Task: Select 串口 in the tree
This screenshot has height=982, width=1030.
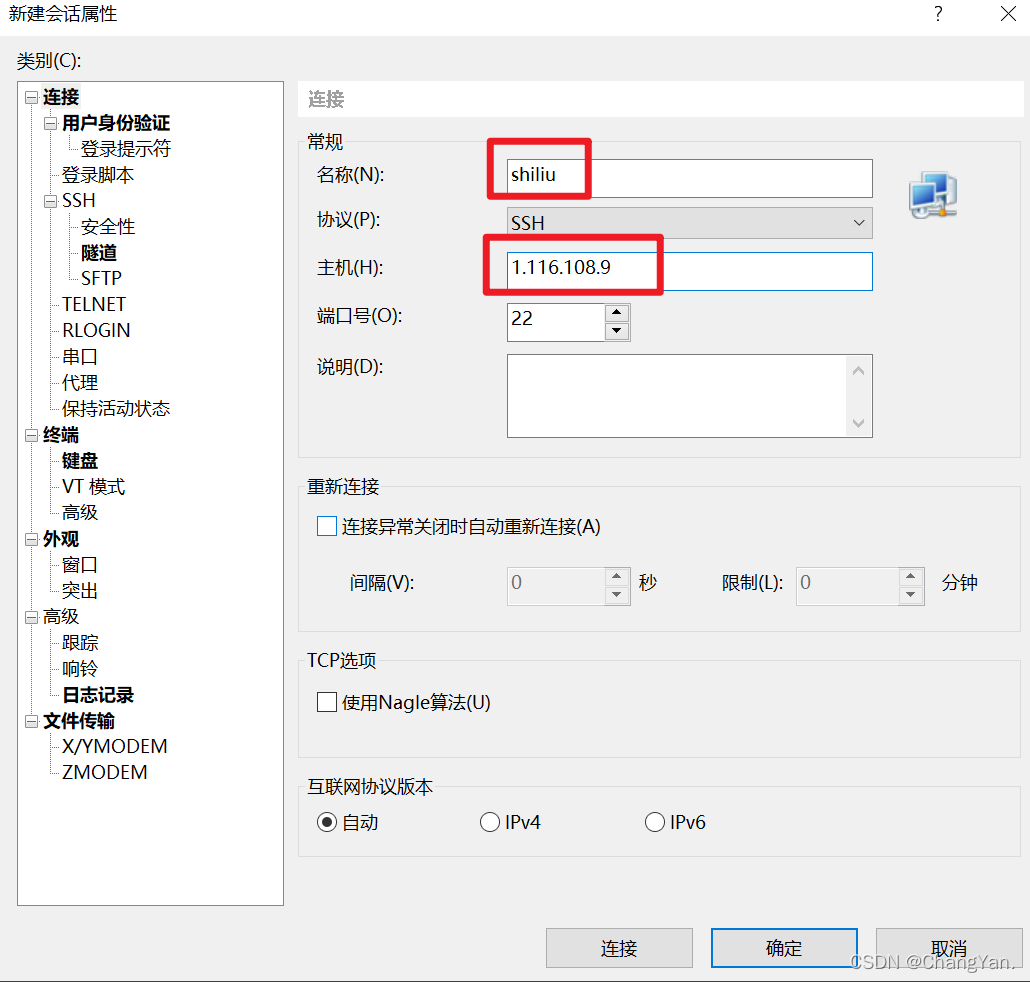Action: click(79, 357)
